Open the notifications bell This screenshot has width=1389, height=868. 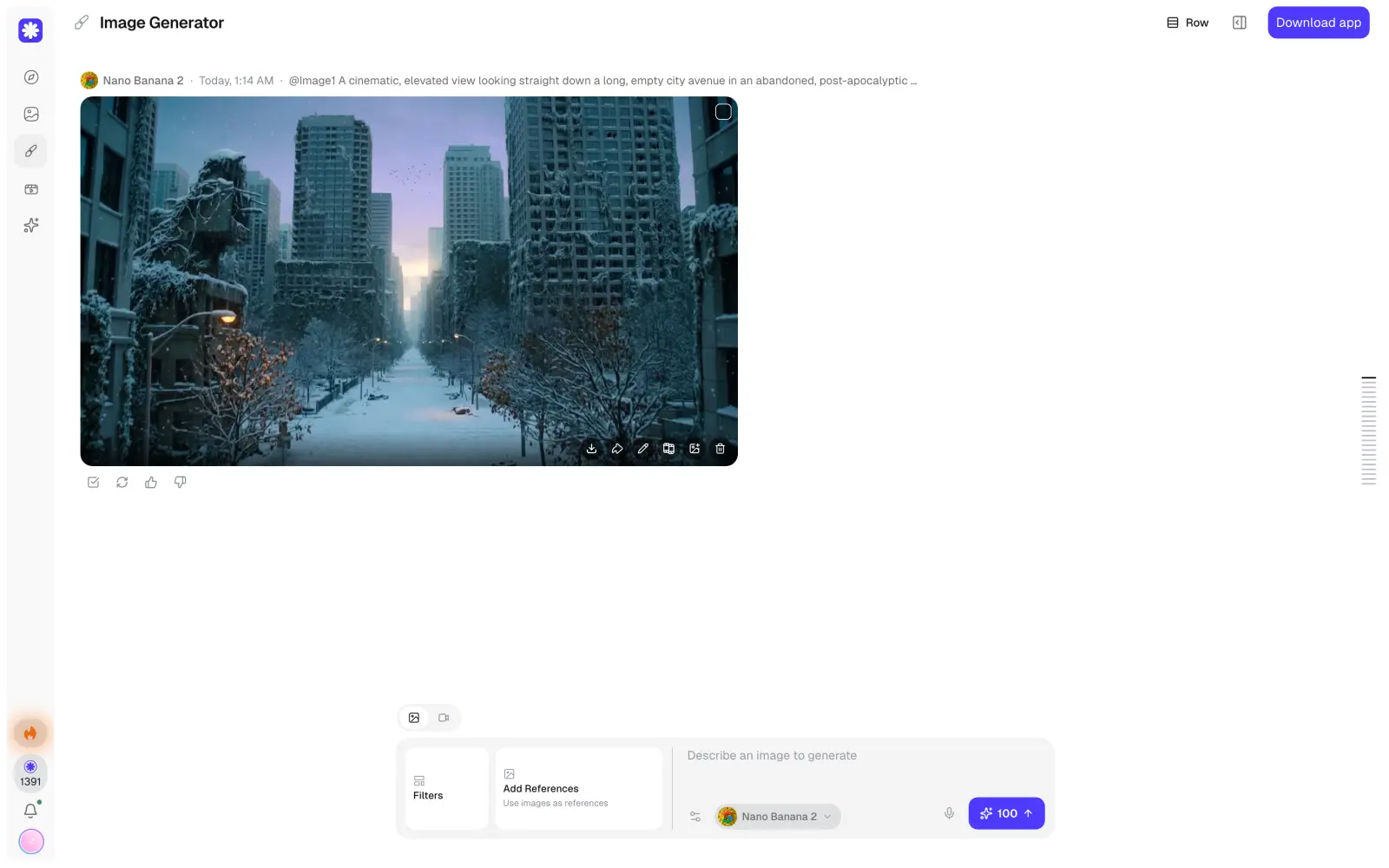click(30, 811)
